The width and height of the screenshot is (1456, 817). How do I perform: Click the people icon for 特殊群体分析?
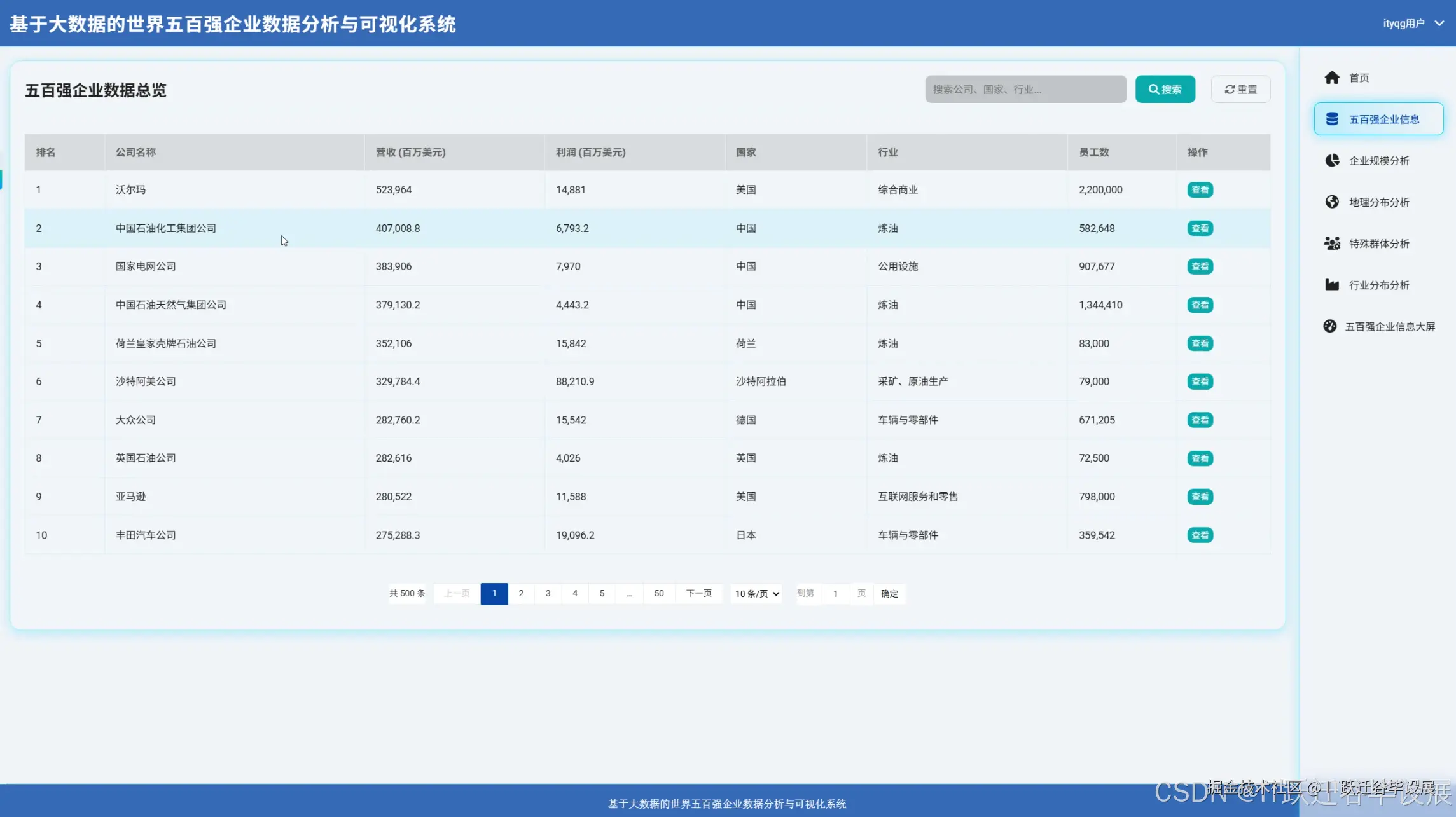(1332, 243)
